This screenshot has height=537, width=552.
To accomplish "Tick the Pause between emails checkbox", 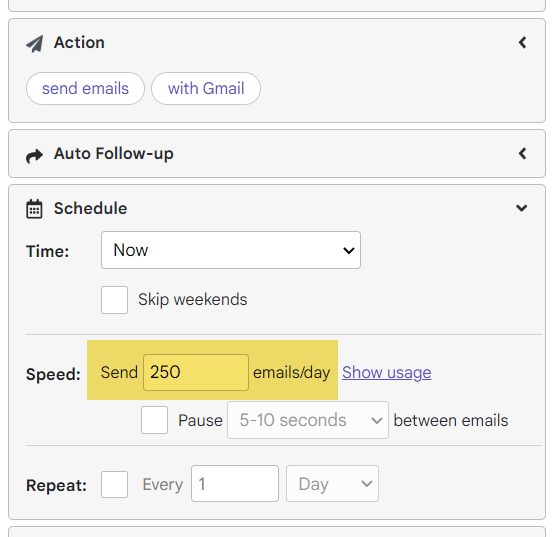I will [155, 420].
